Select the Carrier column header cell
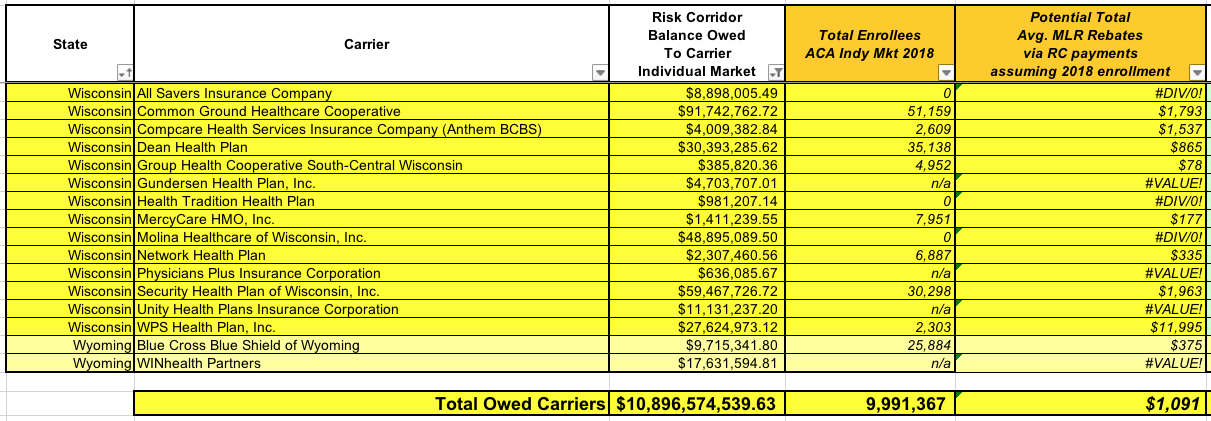 [x=370, y=44]
